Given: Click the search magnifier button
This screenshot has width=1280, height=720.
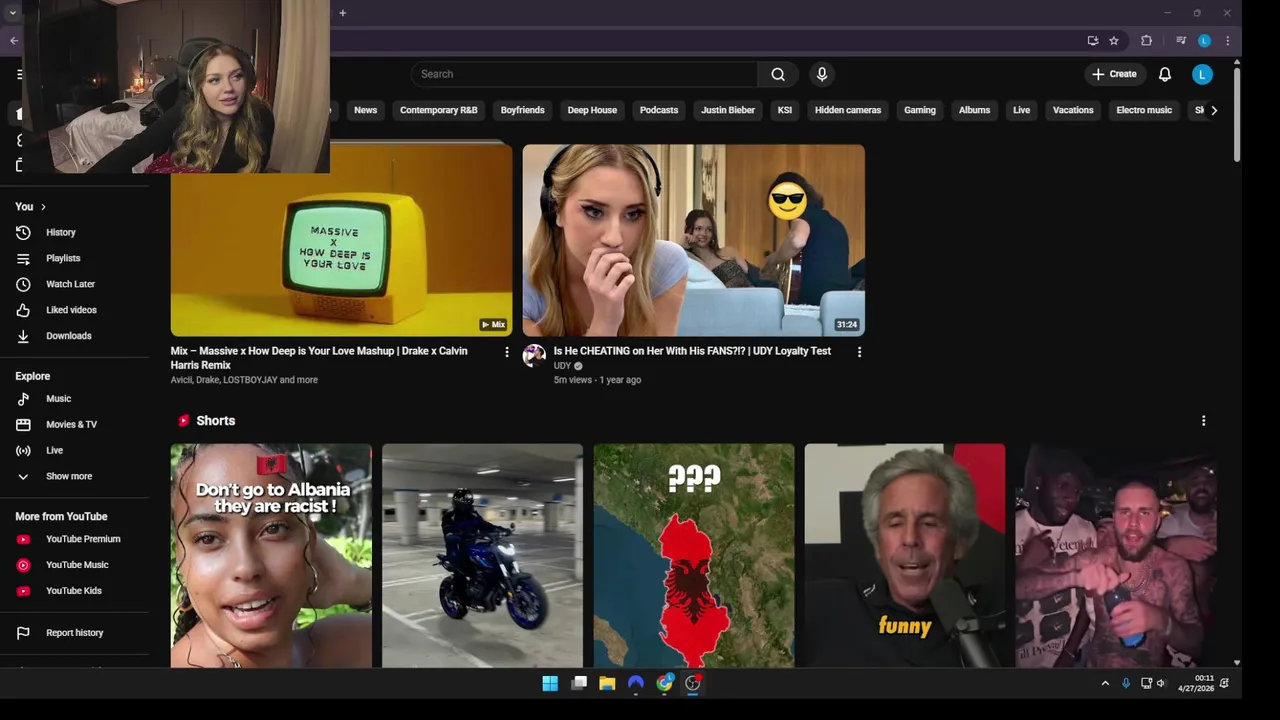Looking at the screenshot, I should [778, 74].
